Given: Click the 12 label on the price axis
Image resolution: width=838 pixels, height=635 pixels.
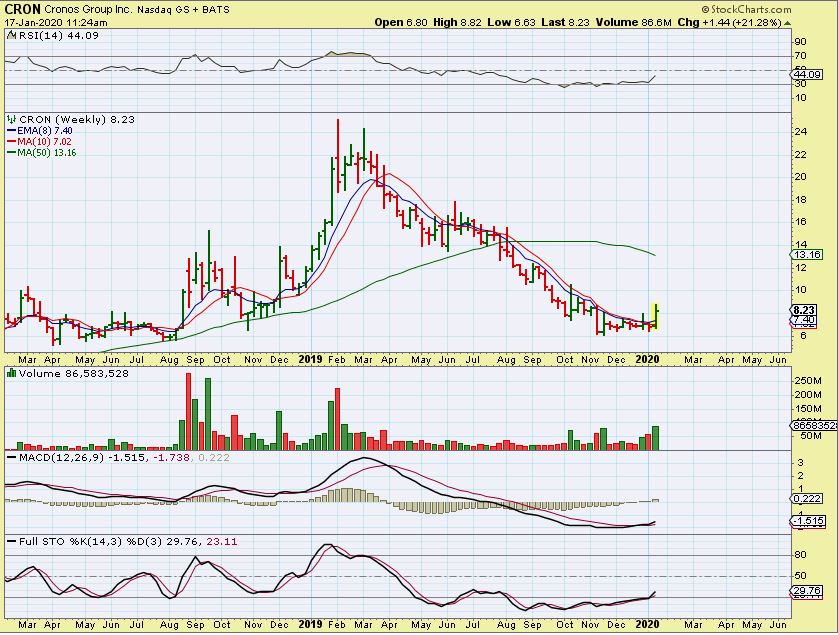Looking at the screenshot, I should click(801, 267).
